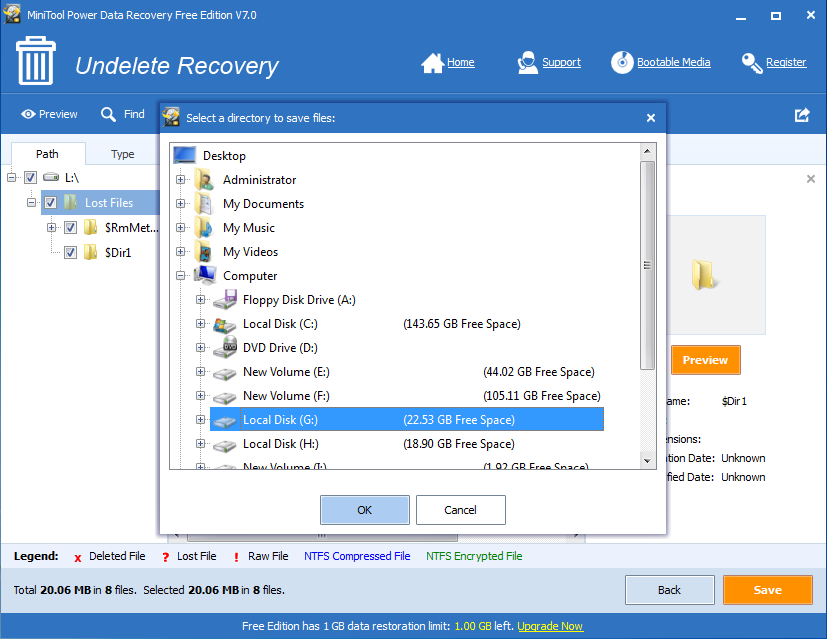Open the Bootable Media link
Image resolution: width=827 pixels, height=639 pixels.
click(x=674, y=62)
